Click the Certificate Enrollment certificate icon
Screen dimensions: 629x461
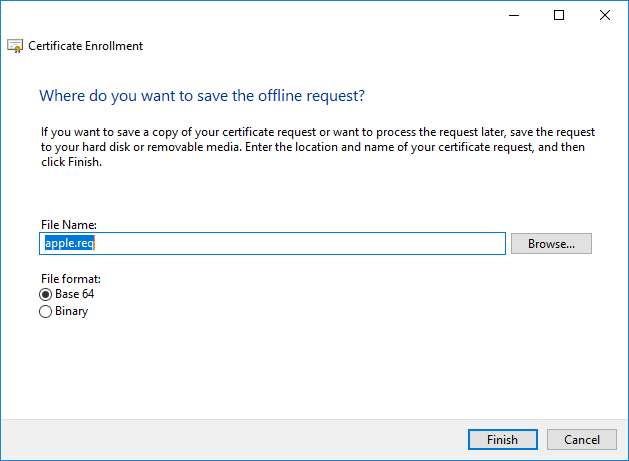15,46
